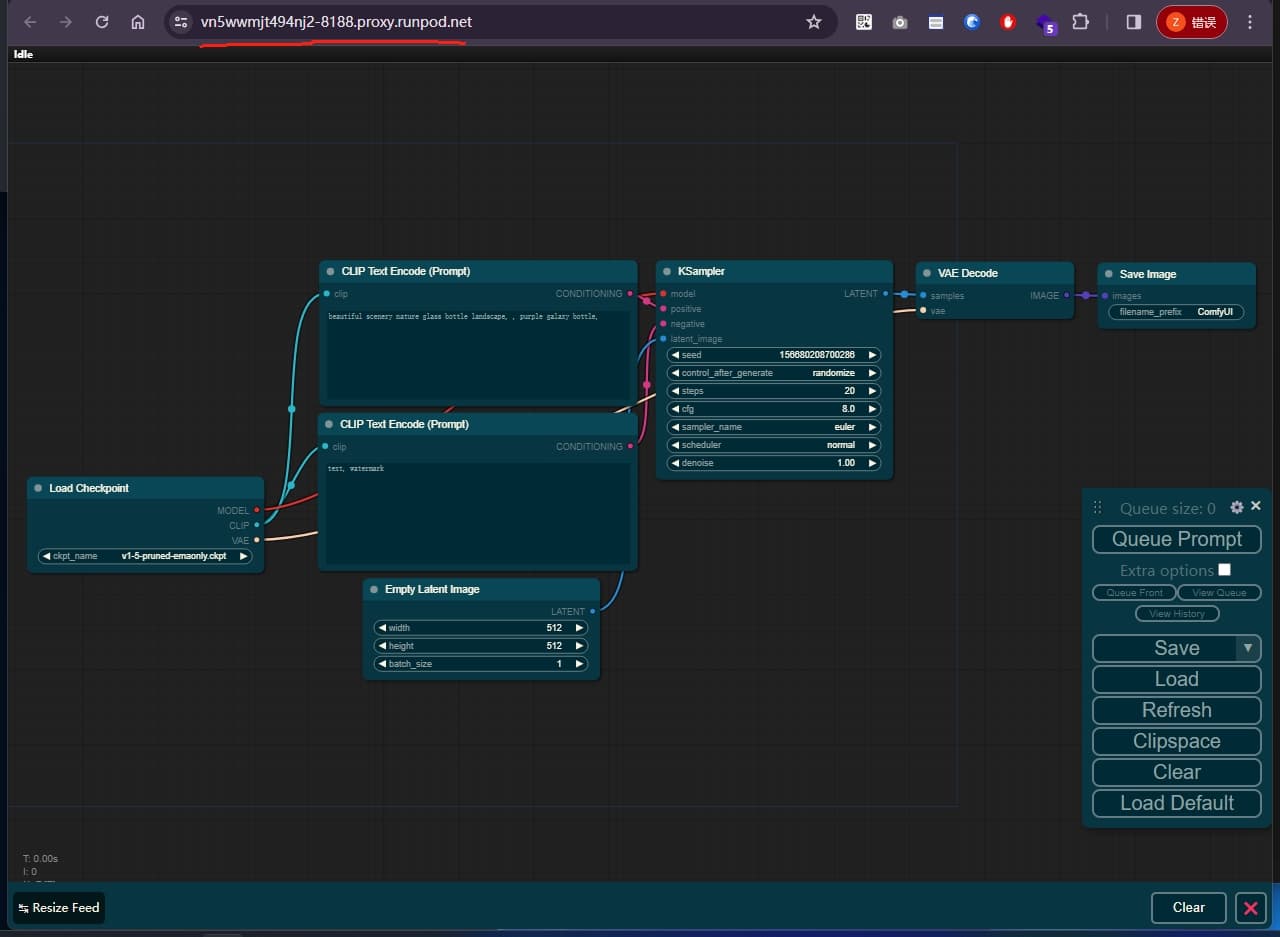Save the workflow with Save button
Image resolution: width=1280 pixels, height=937 pixels.
pos(1165,648)
